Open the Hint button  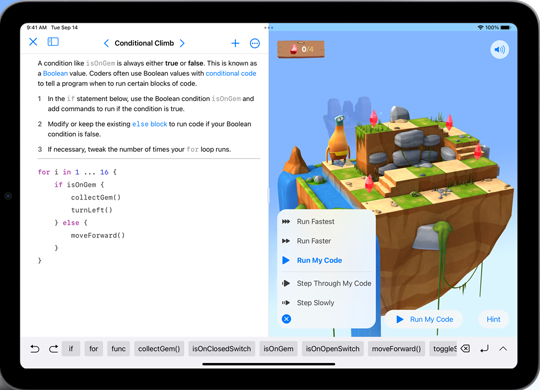tap(493, 319)
